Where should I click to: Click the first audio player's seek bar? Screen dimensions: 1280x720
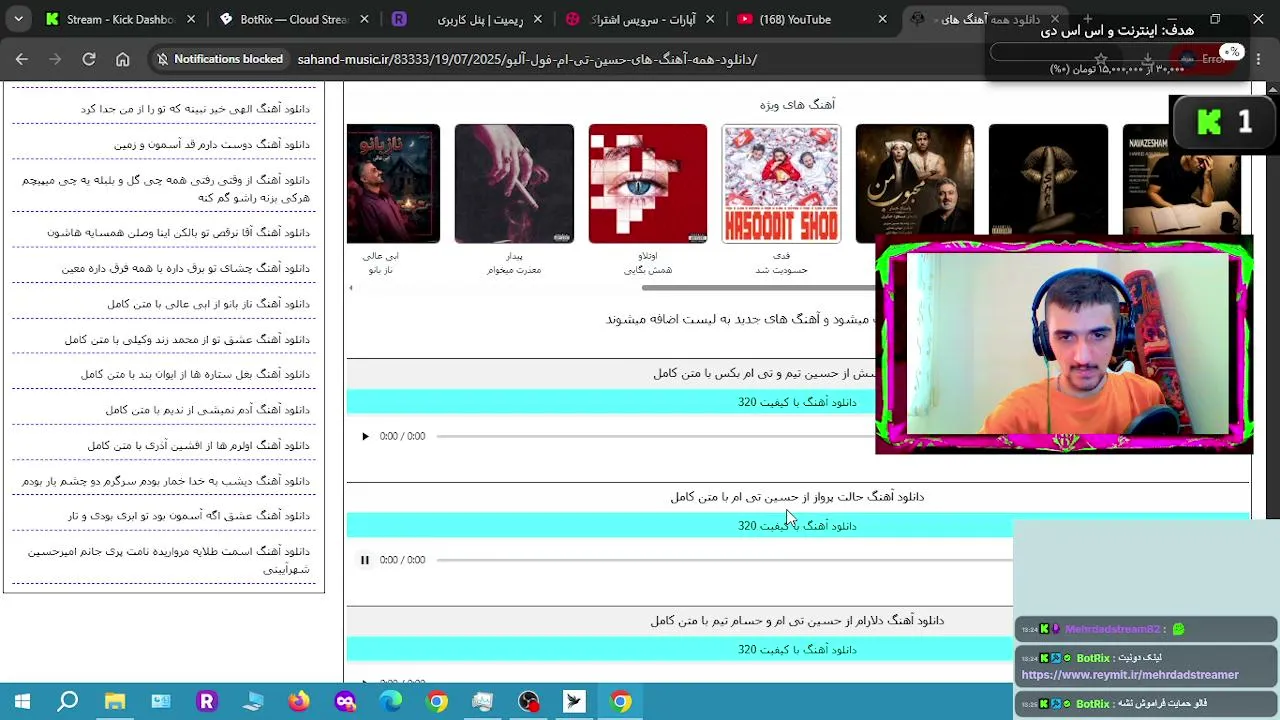(655, 436)
